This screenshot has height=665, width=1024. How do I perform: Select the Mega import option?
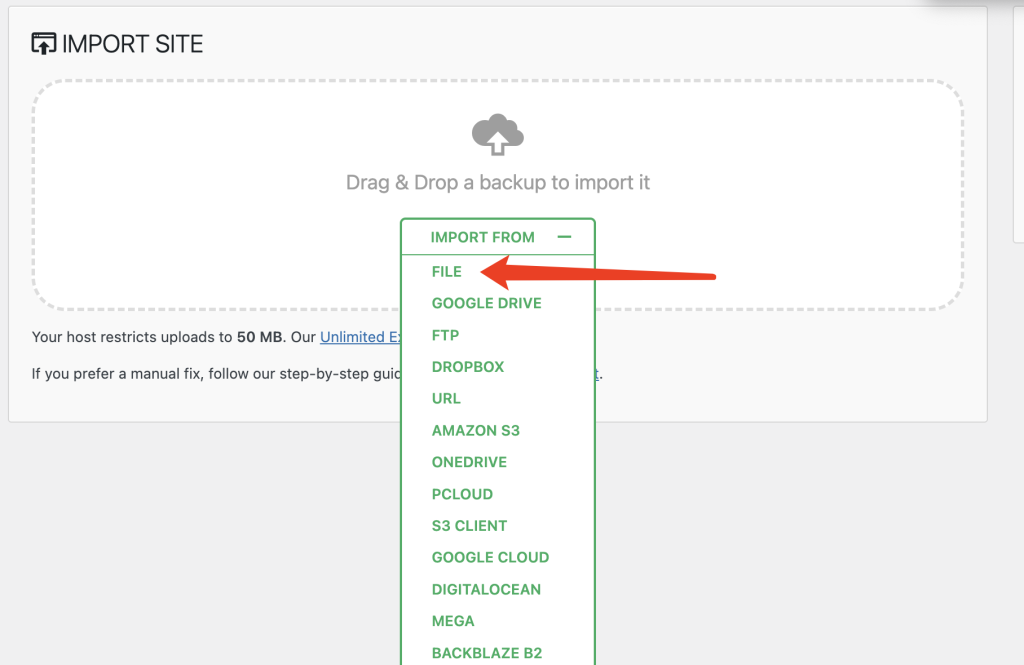point(453,621)
